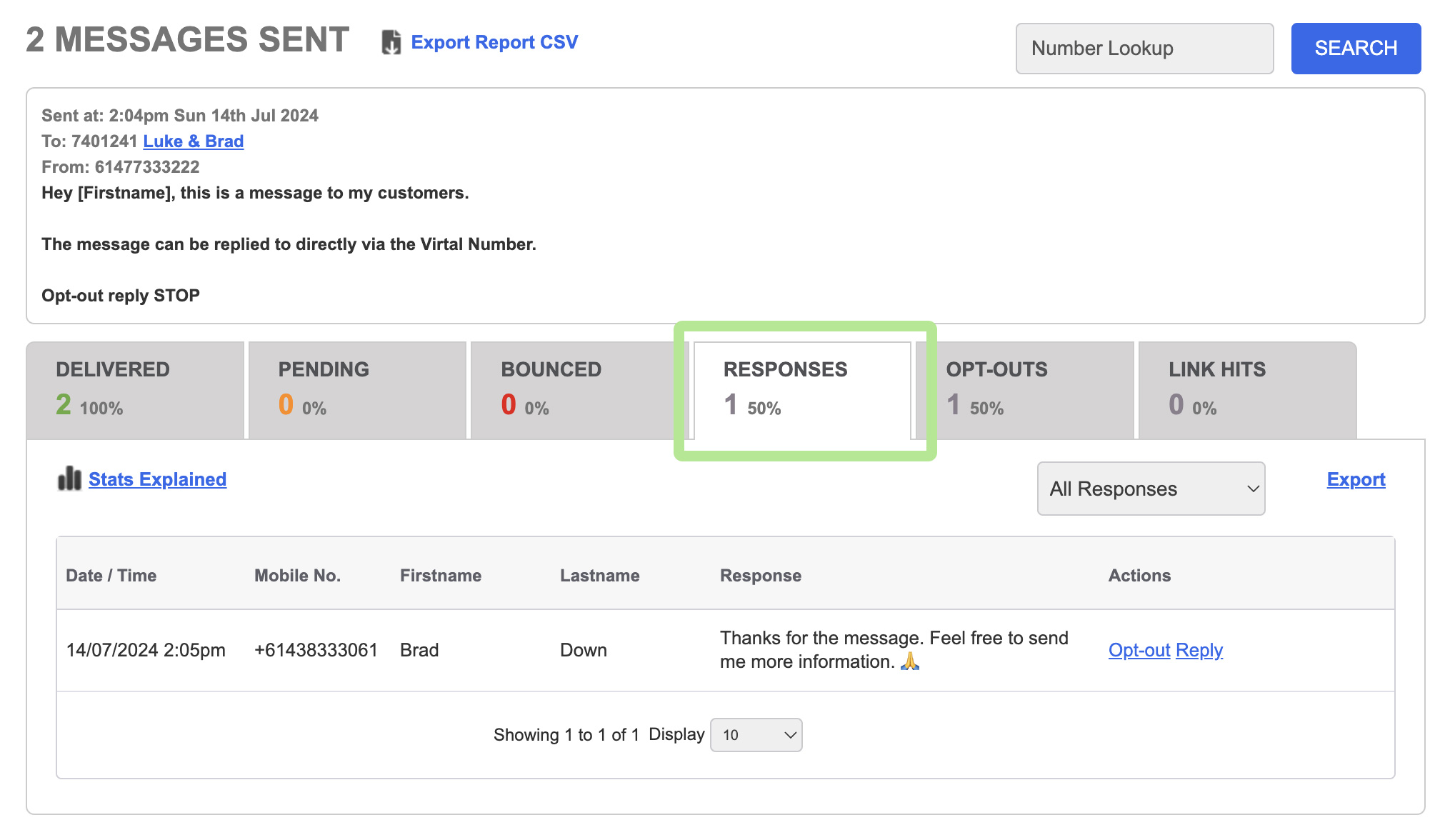The width and height of the screenshot is (1450, 840).
Task: Click the Sent at 2:04pm Sun 14th Jul 2024 line
Action: [180, 116]
